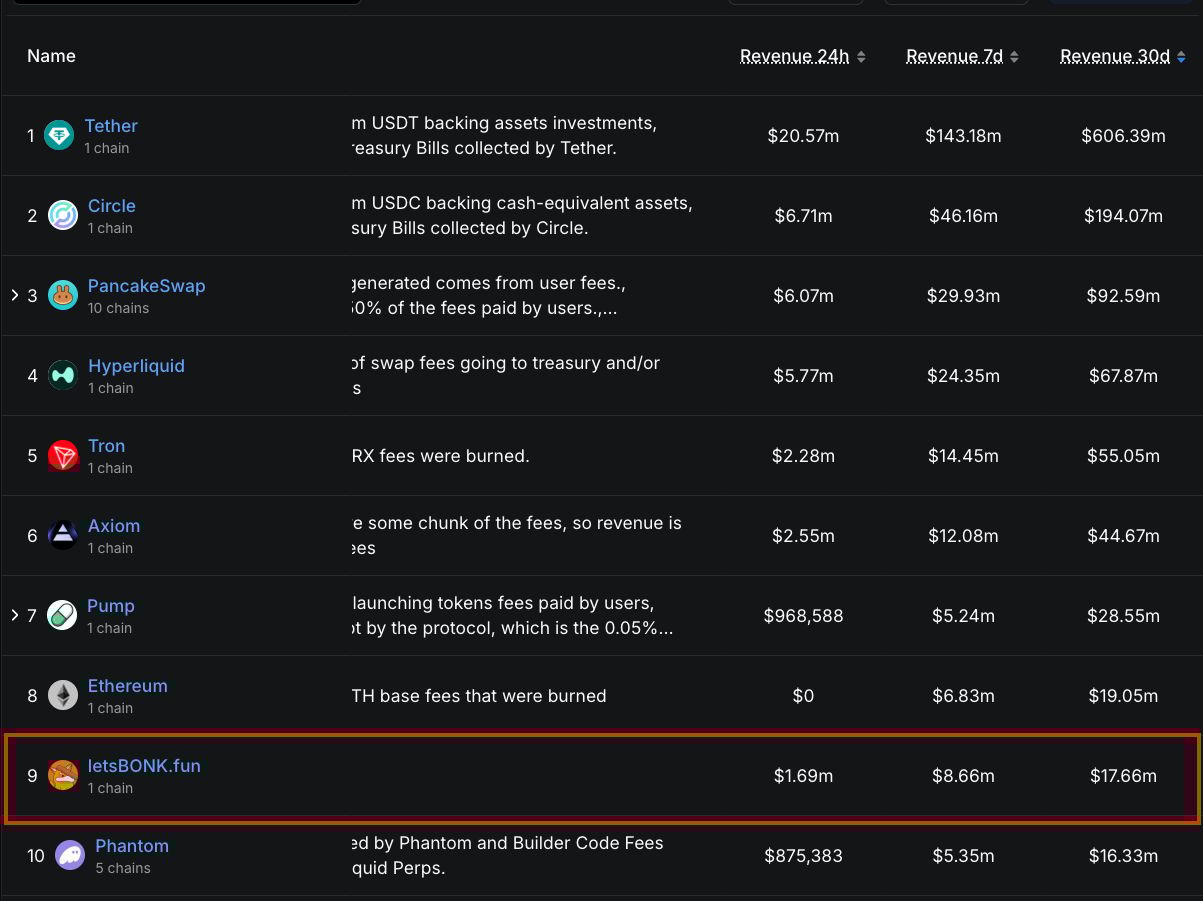Click the Tron logo icon
The width and height of the screenshot is (1203, 901).
pos(63,455)
